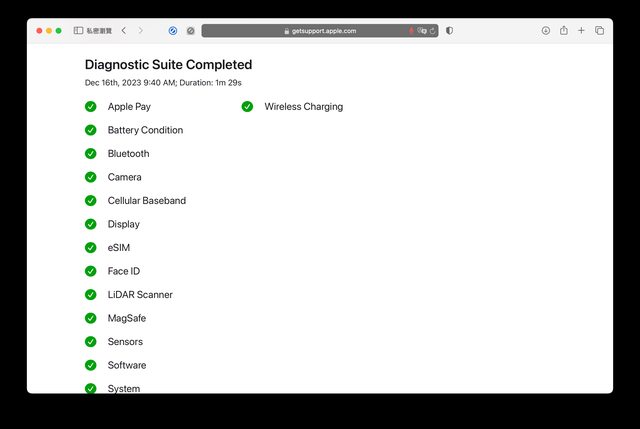
Task: Select the Face ID result text
Action: [124, 271]
